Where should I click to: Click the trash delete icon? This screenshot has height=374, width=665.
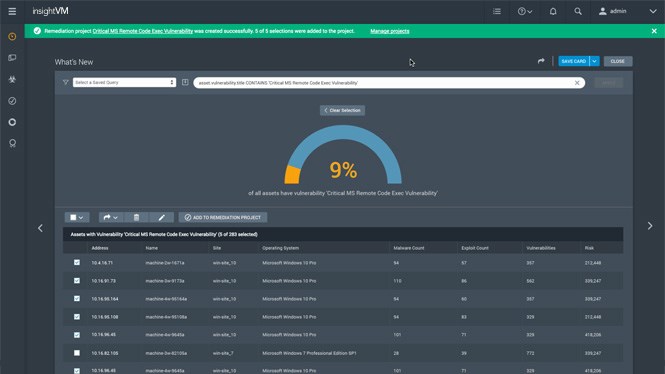click(136, 218)
